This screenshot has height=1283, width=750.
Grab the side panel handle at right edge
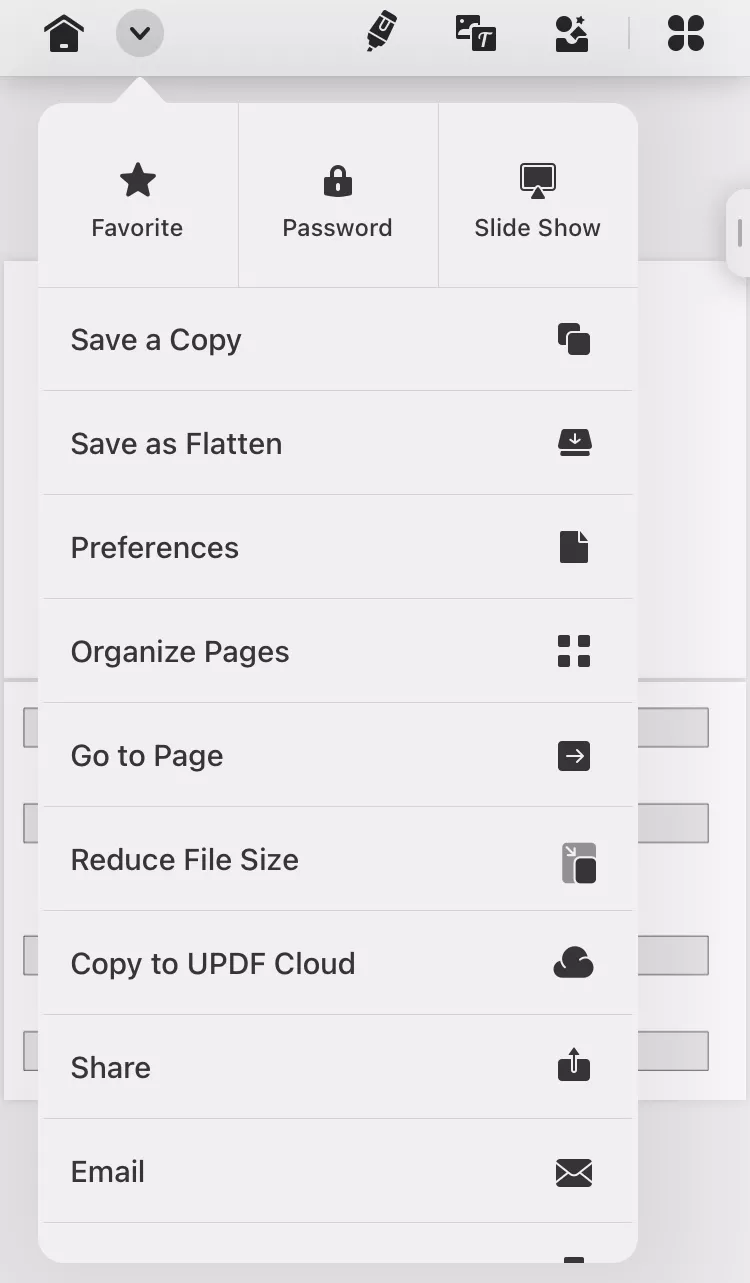click(739, 233)
